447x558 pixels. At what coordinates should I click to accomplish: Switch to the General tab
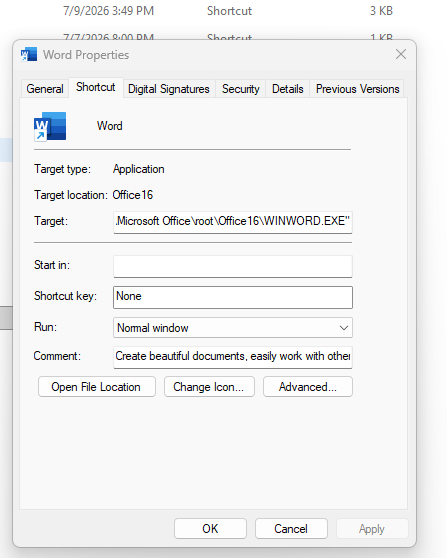pyautogui.click(x=45, y=89)
